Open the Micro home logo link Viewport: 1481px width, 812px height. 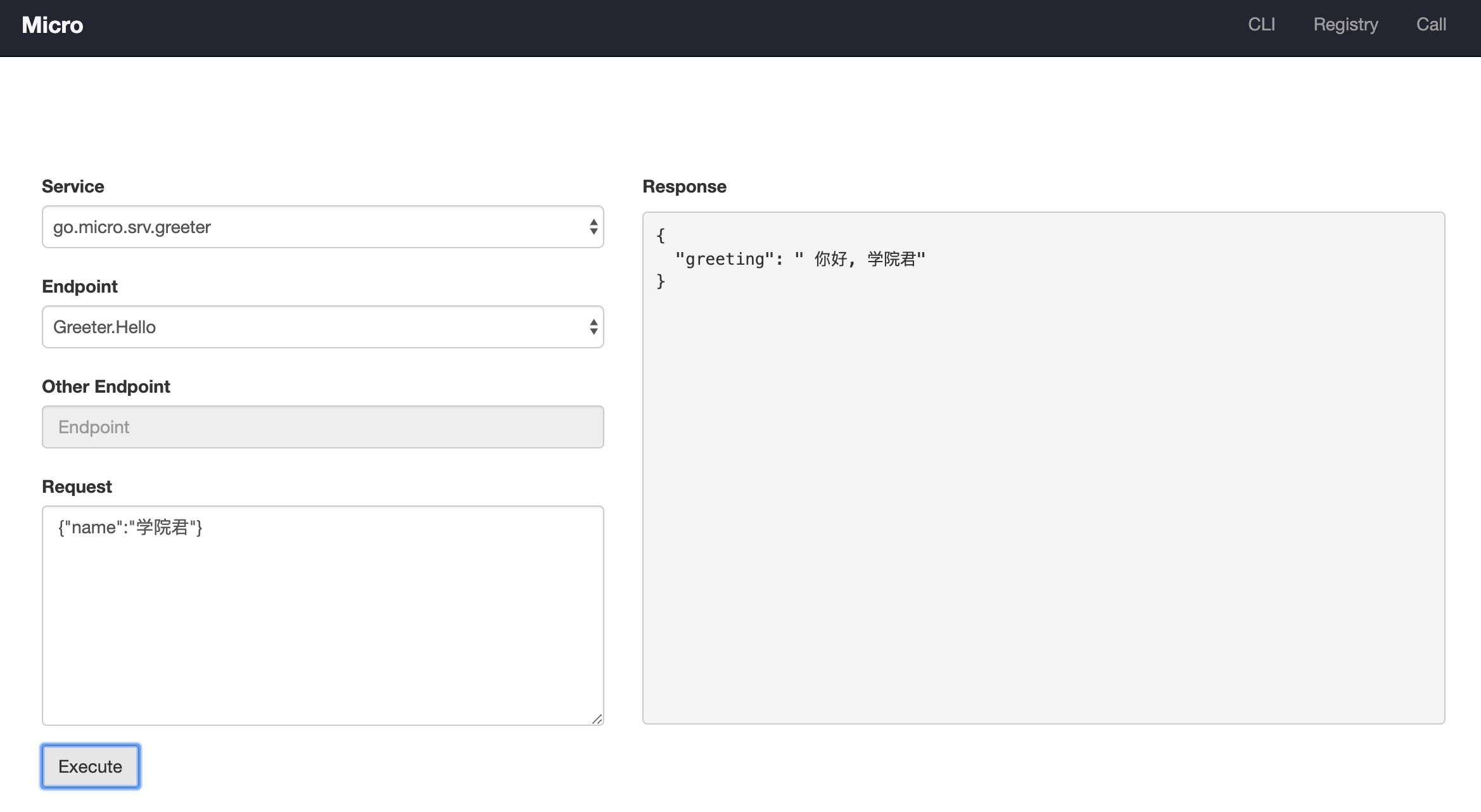click(x=53, y=25)
